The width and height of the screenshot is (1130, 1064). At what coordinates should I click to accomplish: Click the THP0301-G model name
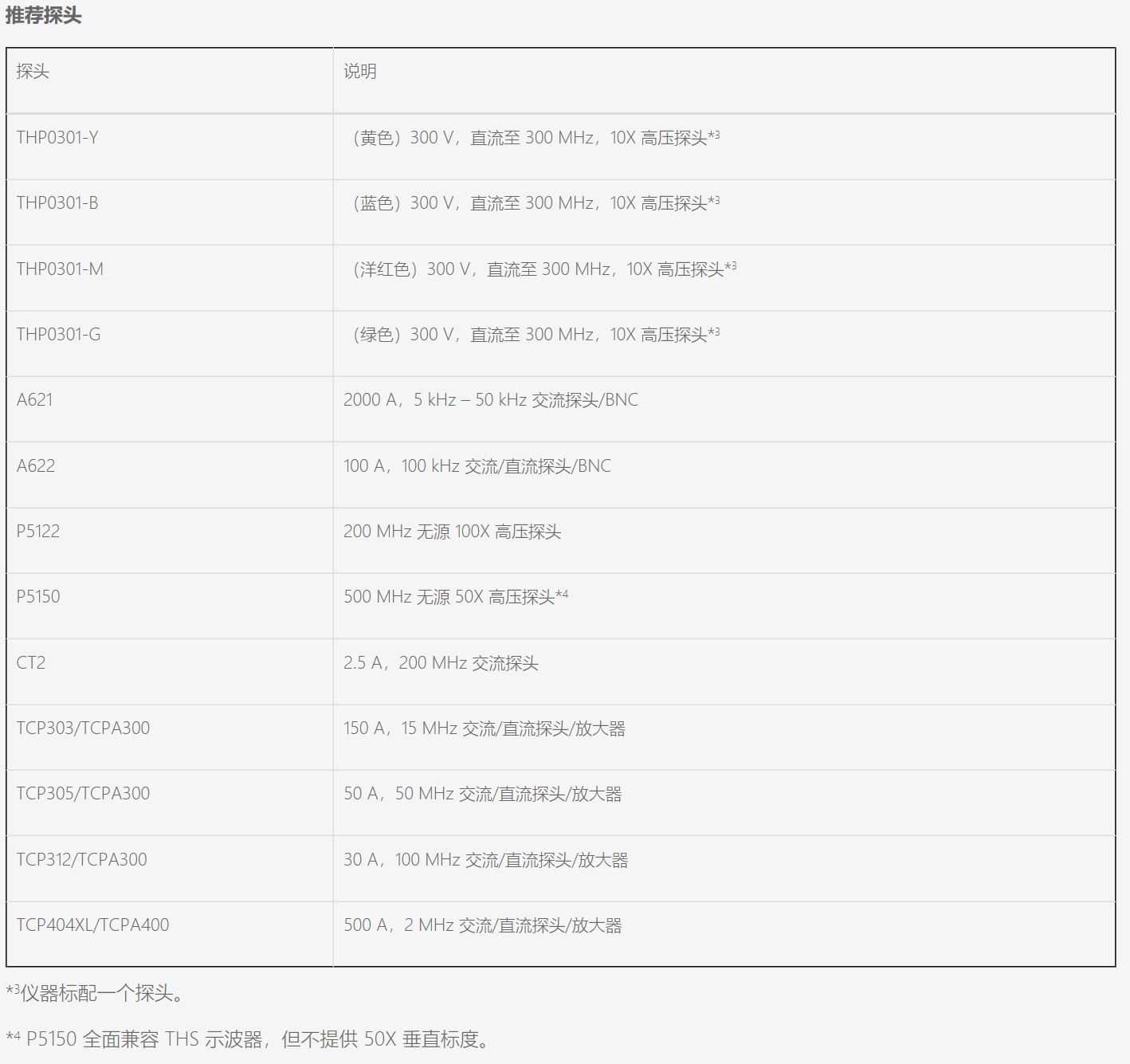58,335
